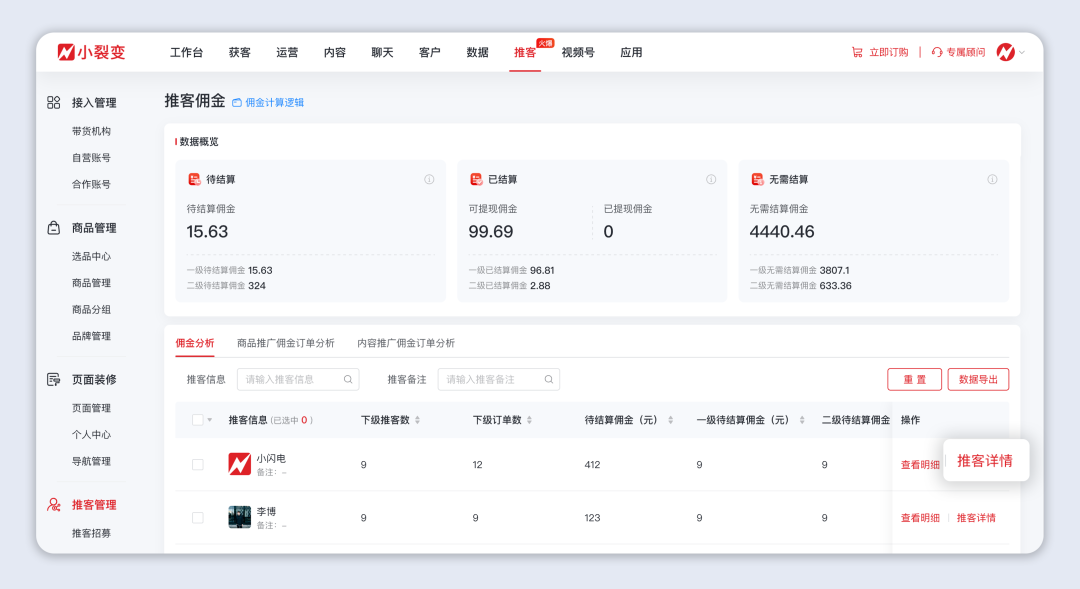The width and height of the screenshot is (1080, 589).
Task: Click the 推客备注 input field
Action: pyautogui.click(x=495, y=380)
